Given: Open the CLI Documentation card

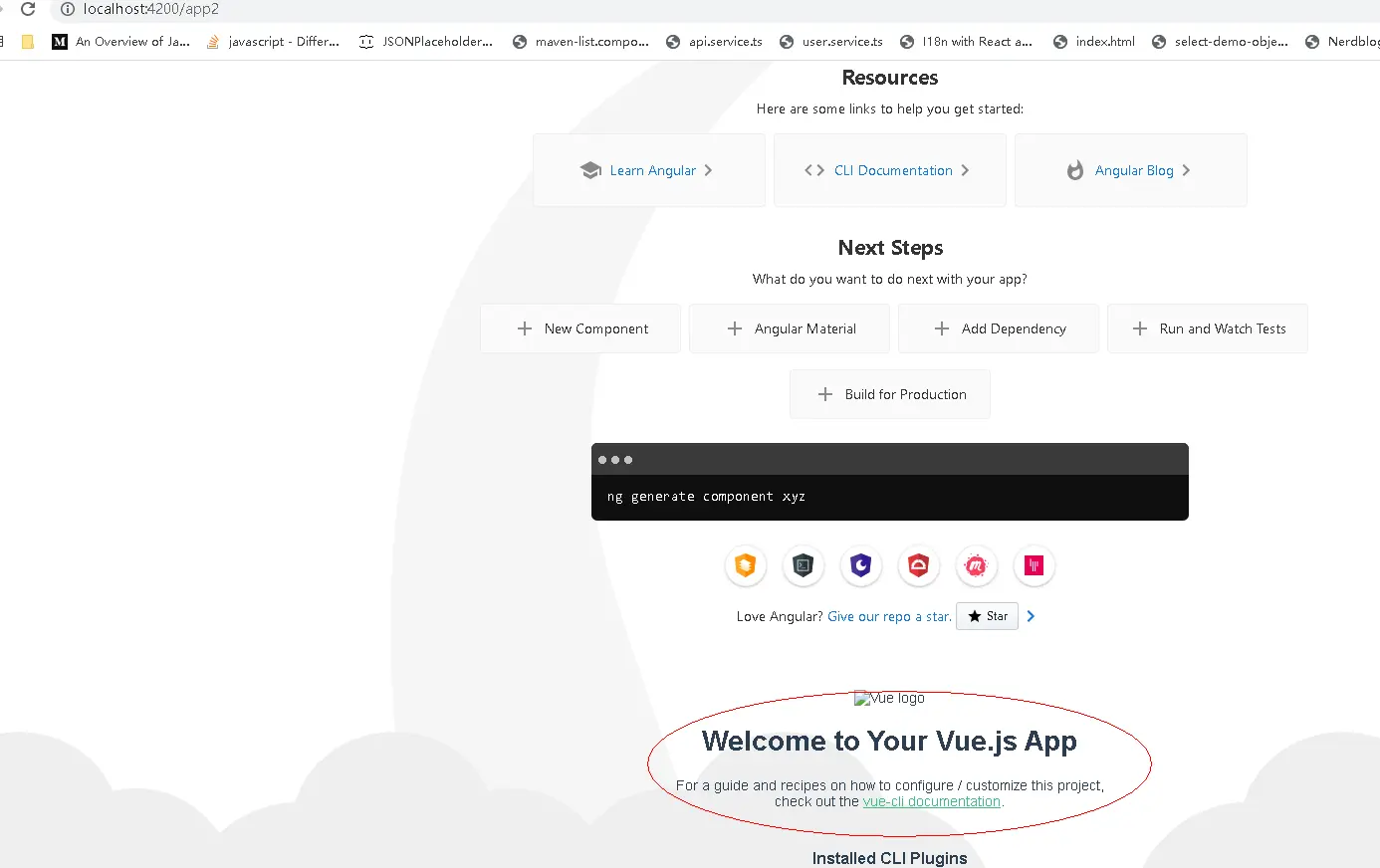Looking at the screenshot, I should 890,170.
